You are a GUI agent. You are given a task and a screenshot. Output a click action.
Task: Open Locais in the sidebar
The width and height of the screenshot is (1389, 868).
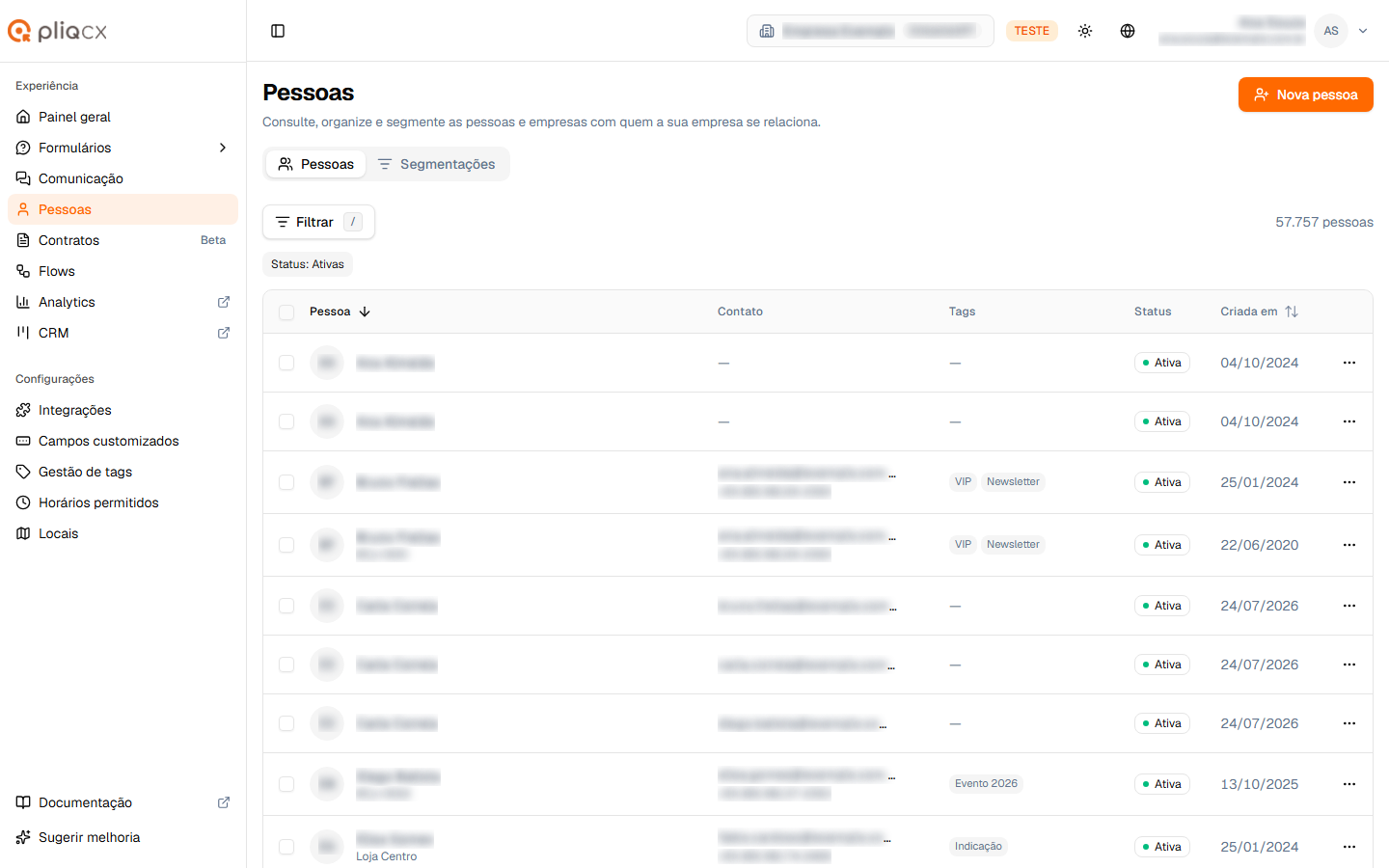(x=123, y=533)
